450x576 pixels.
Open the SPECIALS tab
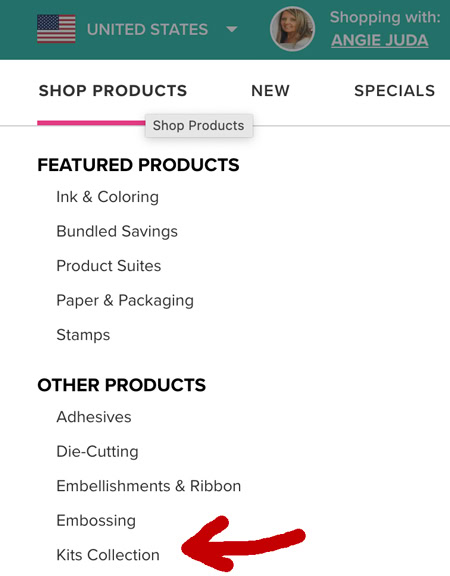[x=395, y=91]
